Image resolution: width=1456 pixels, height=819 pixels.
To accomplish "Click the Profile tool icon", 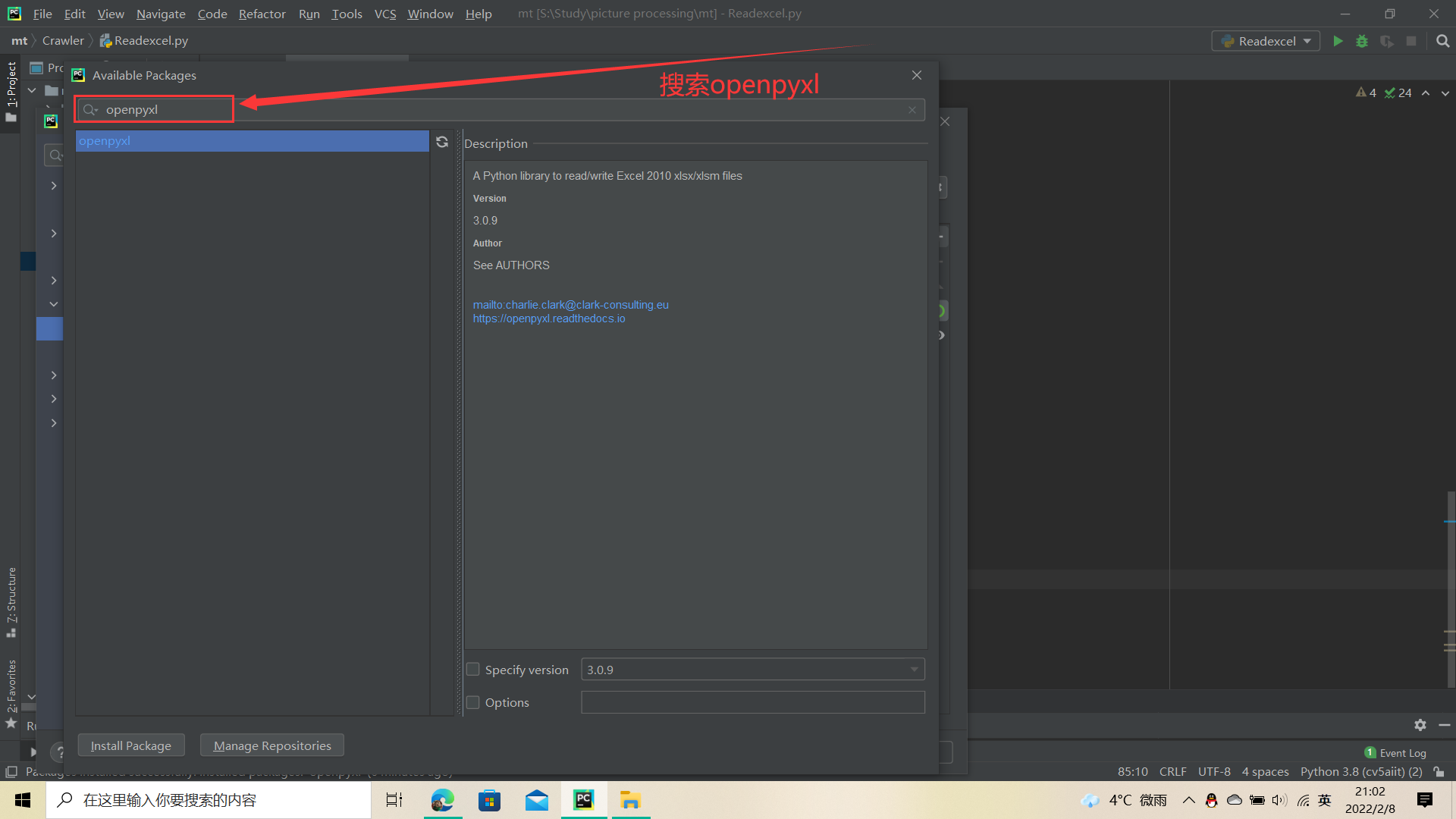I will point(1388,40).
